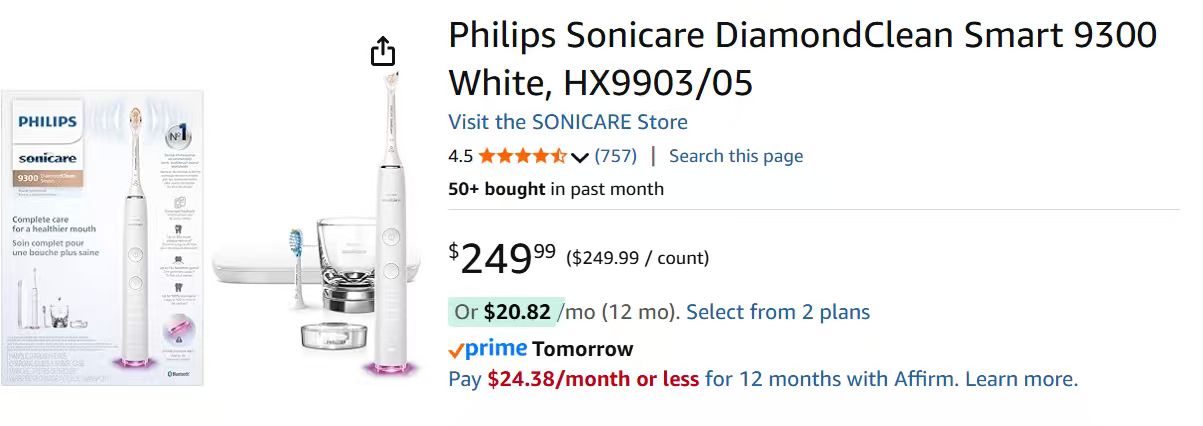This screenshot has width=1203, height=426.
Task: Open the 757 customer reviews link
Action: [615, 156]
